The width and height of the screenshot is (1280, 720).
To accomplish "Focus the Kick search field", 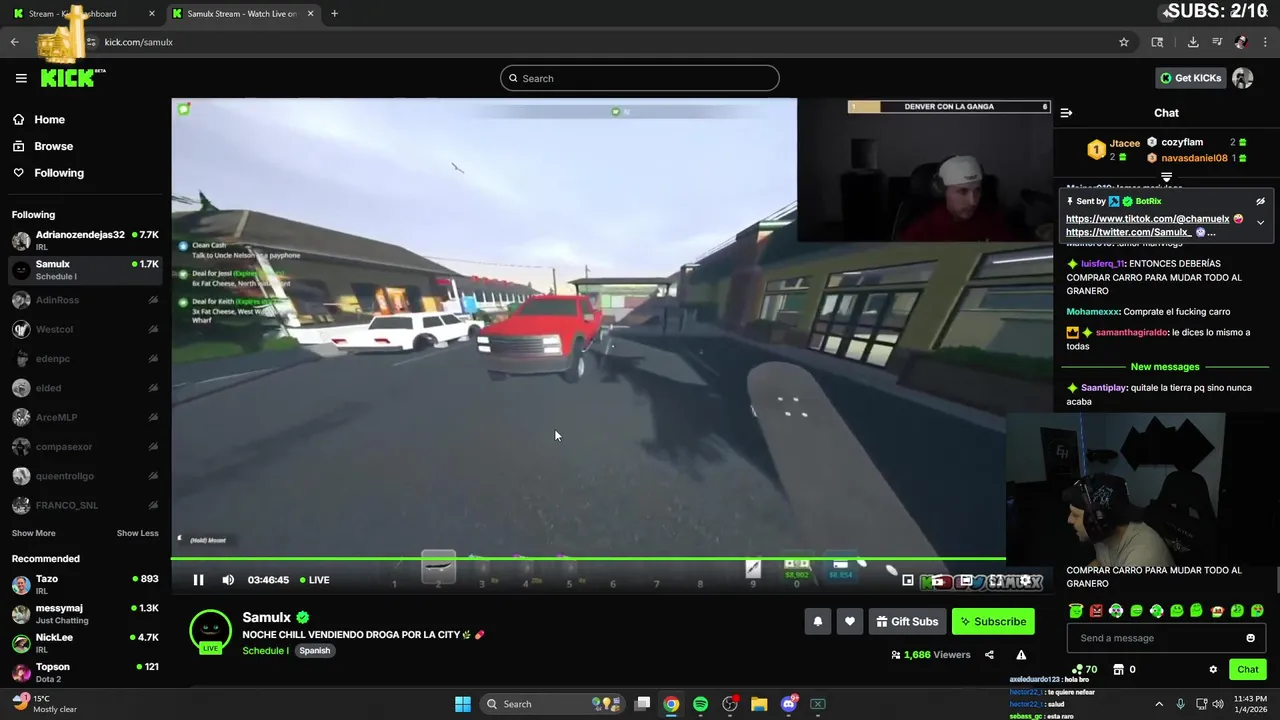I will coord(640,78).
